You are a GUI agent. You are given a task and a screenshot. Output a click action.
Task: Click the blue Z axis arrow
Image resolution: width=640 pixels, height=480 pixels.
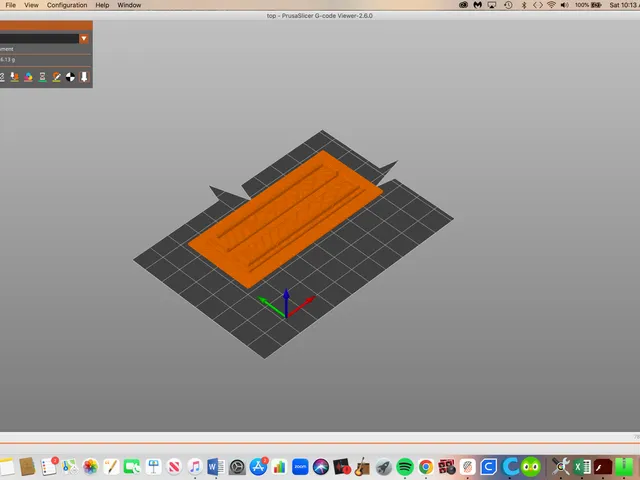[x=287, y=302]
